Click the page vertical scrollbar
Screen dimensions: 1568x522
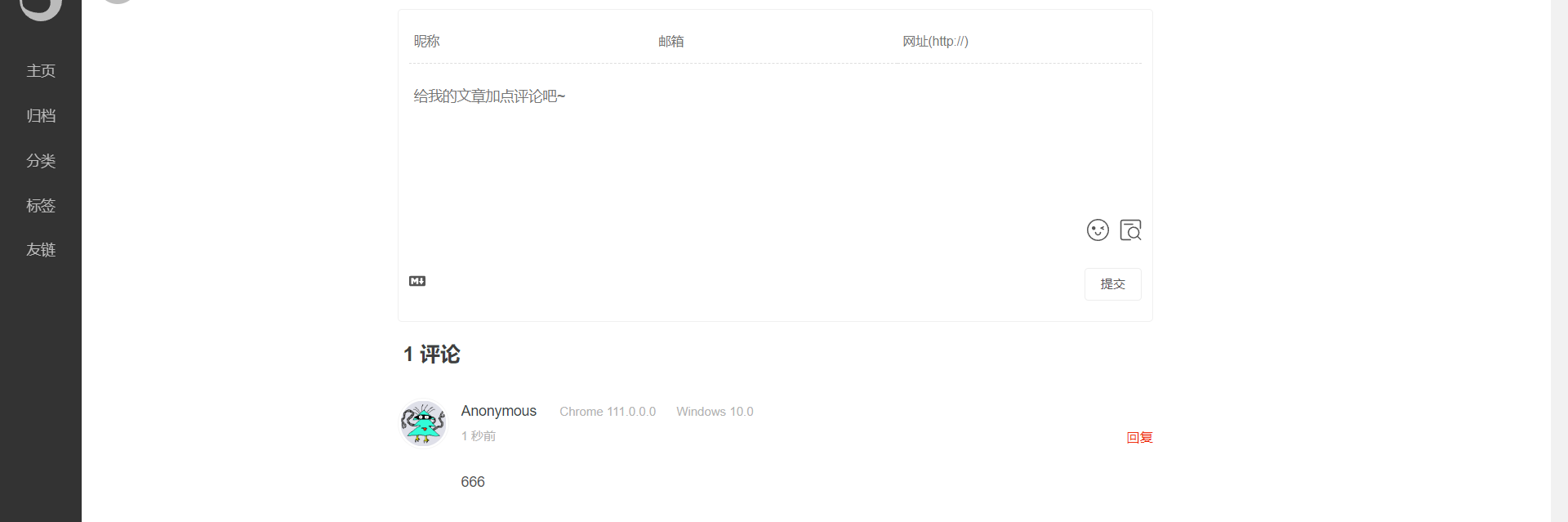click(1559, 261)
